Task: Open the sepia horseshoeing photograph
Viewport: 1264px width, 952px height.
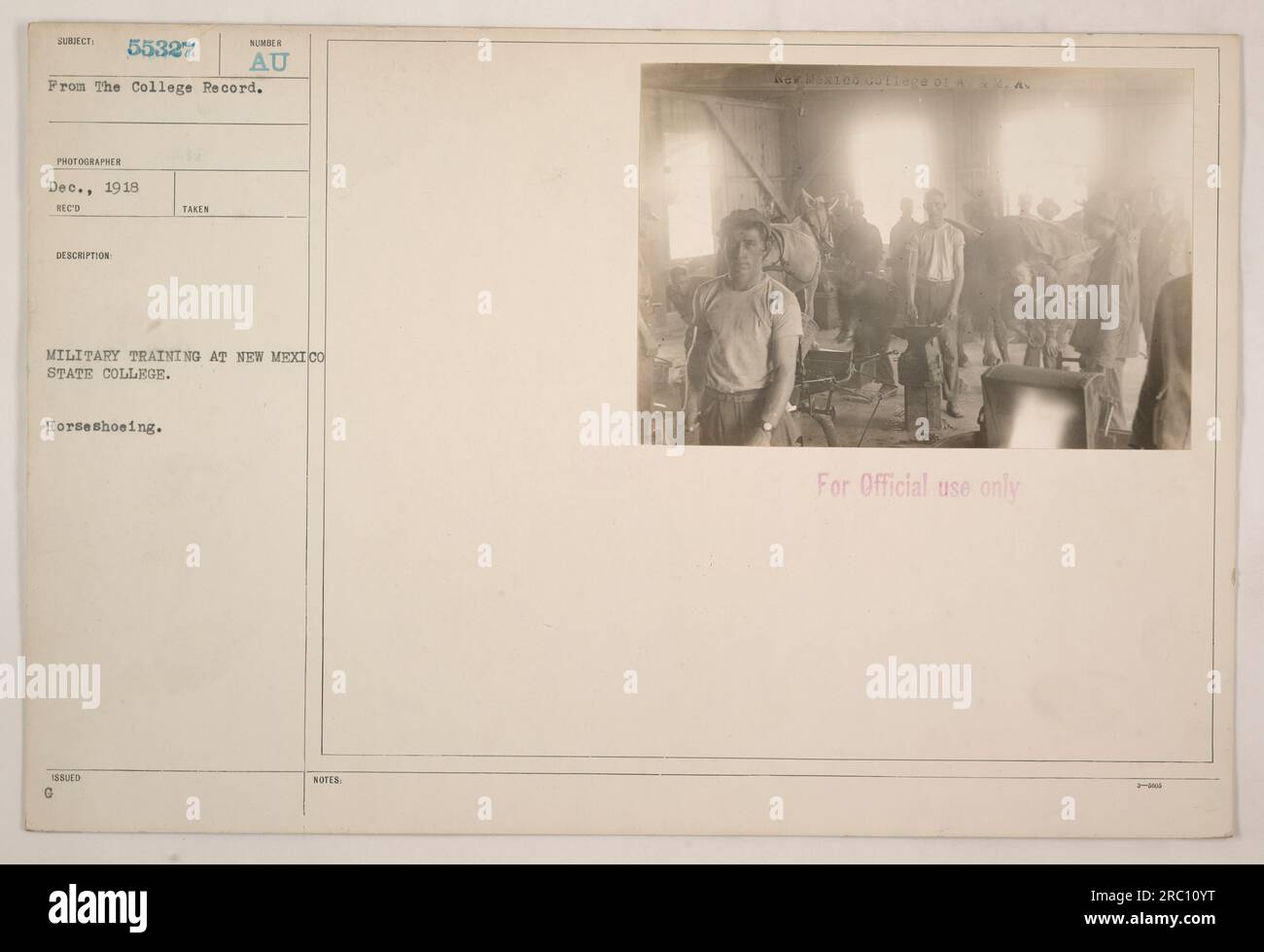Action: coord(914,256)
